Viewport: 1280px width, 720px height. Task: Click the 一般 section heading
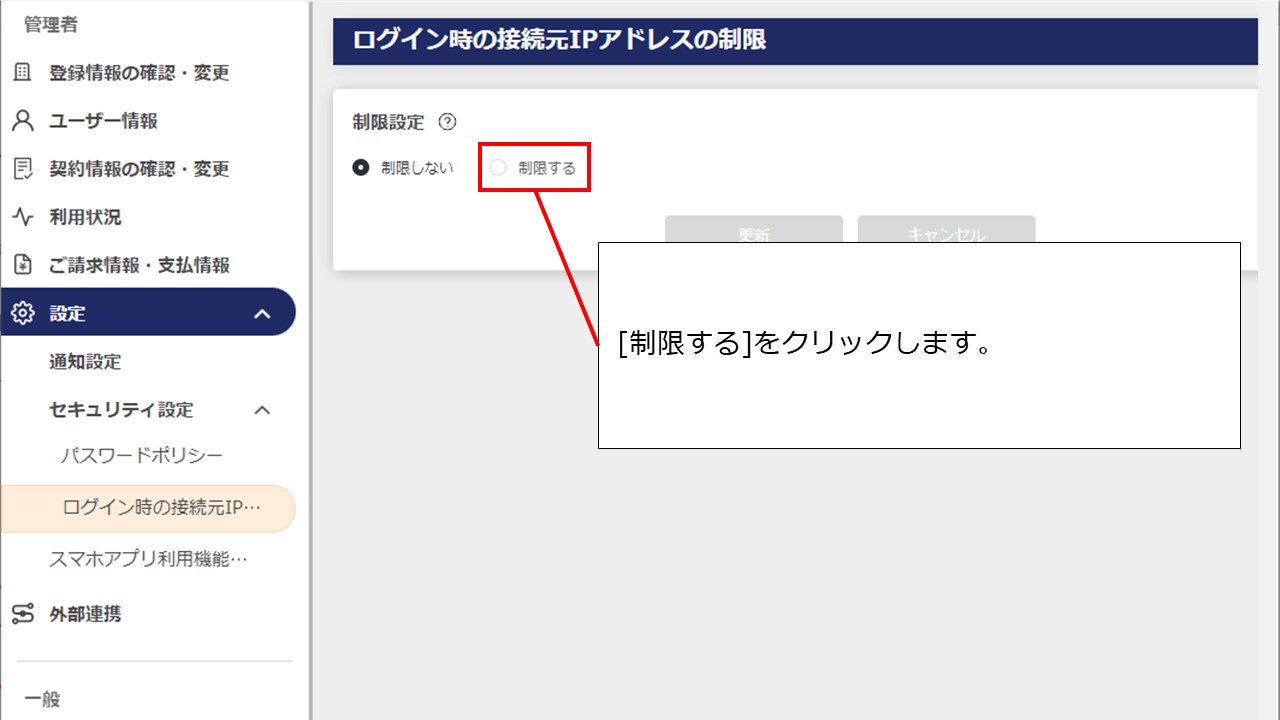click(42, 699)
